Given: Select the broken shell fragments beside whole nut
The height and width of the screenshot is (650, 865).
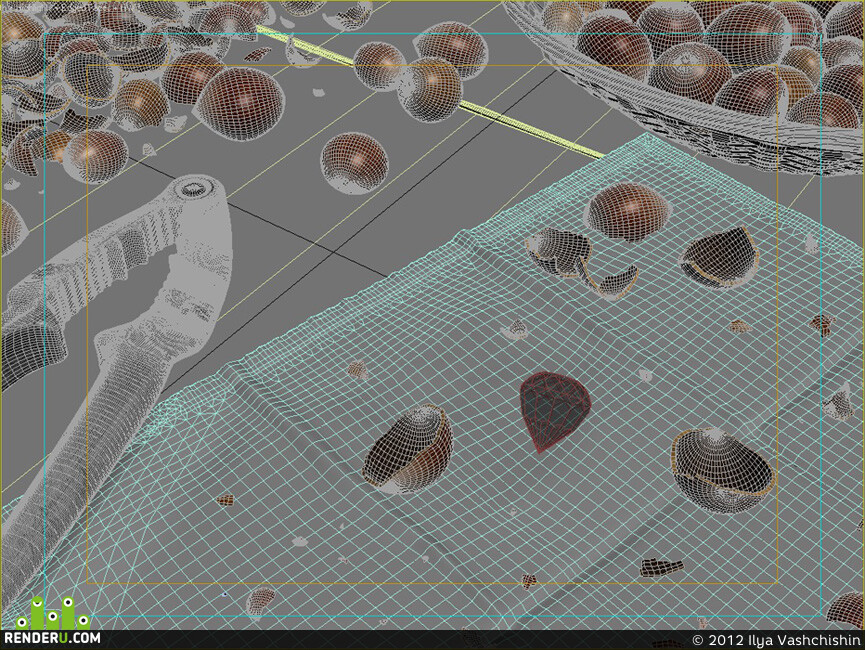Looking at the screenshot, I should pos(582,263).
